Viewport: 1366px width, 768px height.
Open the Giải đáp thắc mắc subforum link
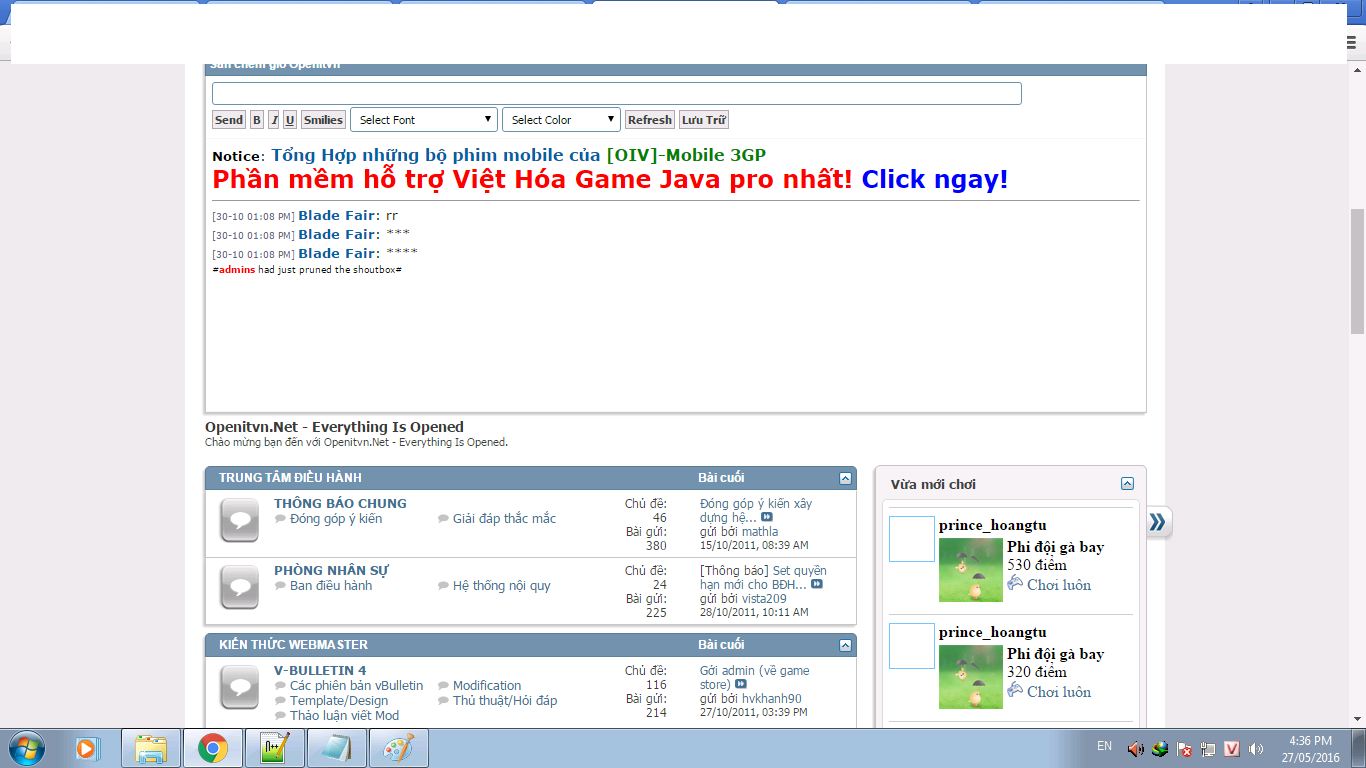504,519
